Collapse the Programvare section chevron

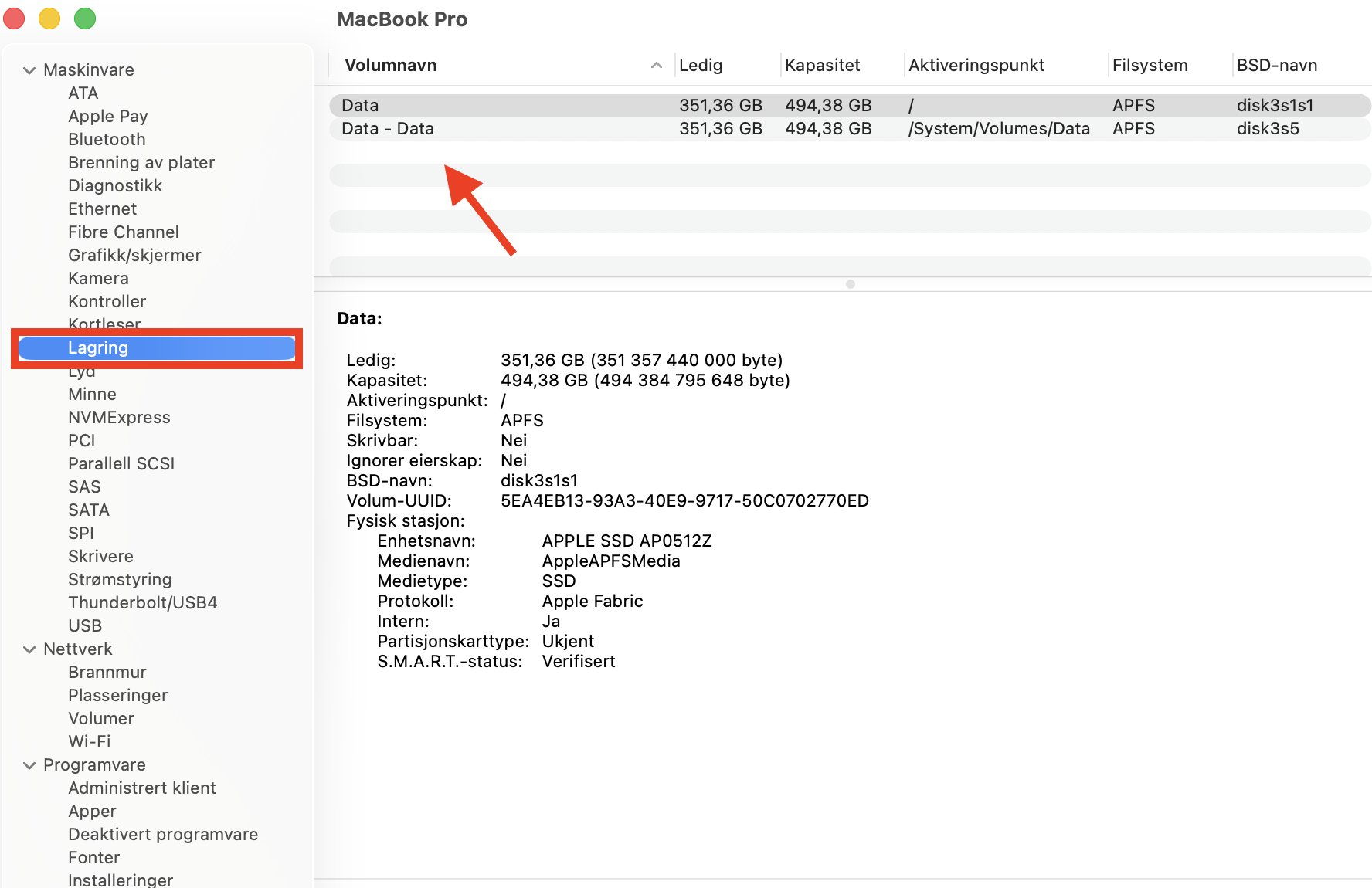point(29,765)
